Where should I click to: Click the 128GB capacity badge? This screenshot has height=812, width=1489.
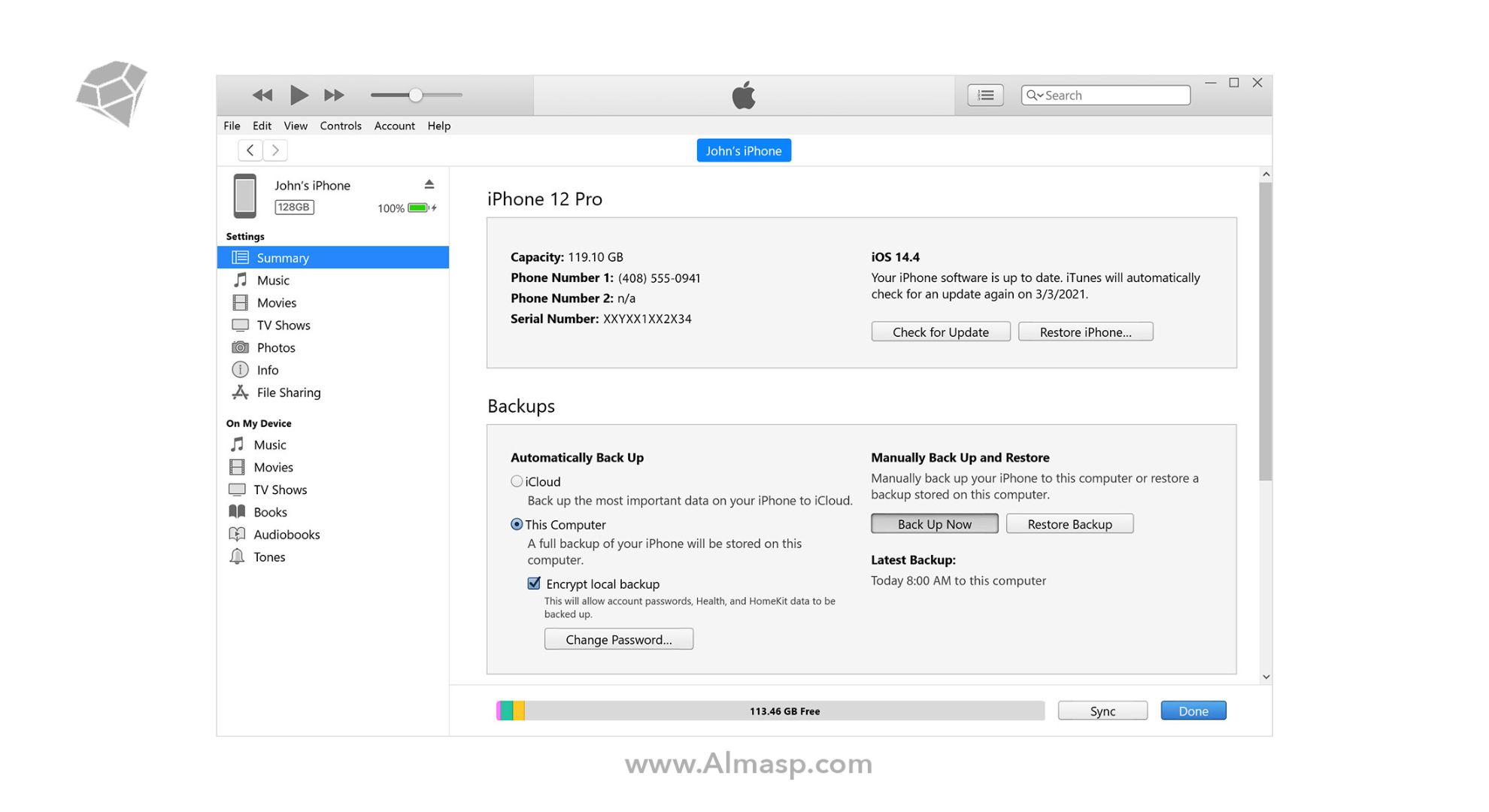pos(294,207)
